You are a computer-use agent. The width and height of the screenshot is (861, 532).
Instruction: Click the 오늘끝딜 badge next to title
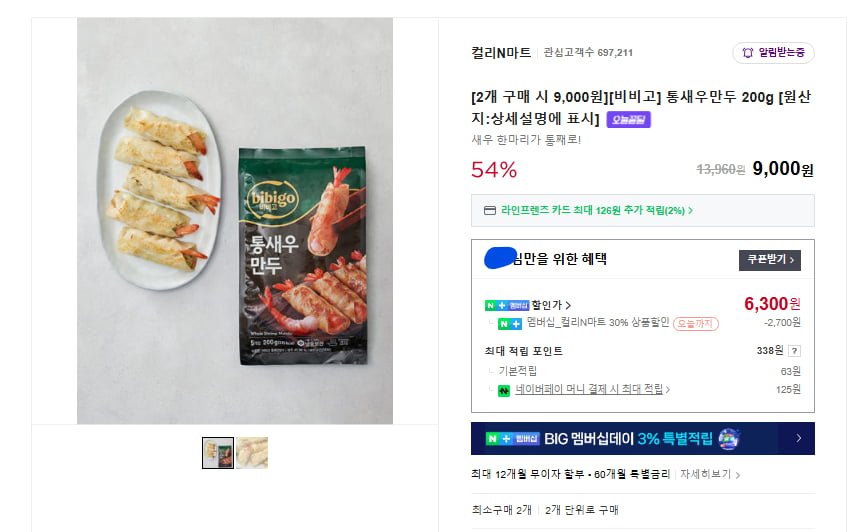point(628,120)
